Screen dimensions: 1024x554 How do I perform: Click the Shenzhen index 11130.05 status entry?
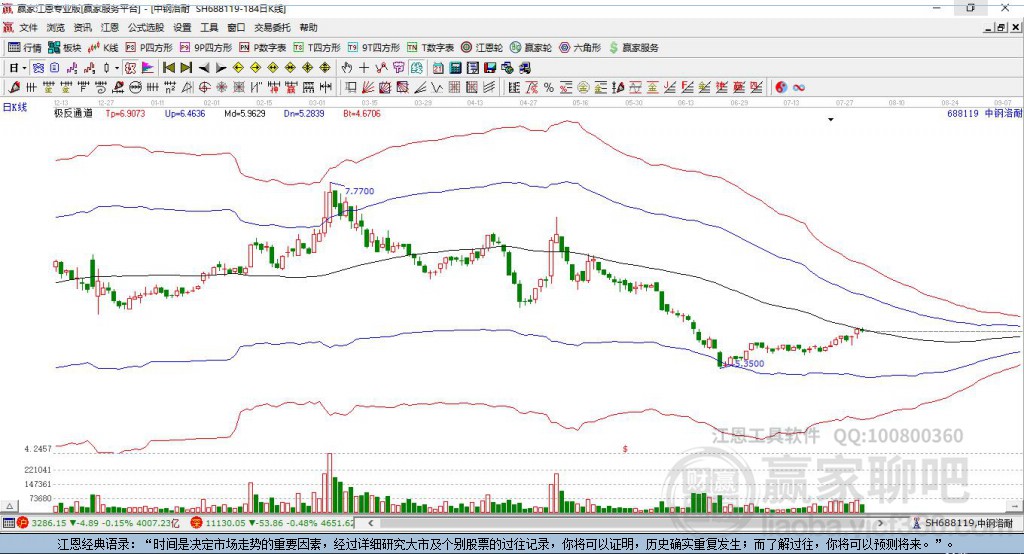(273, 523)
